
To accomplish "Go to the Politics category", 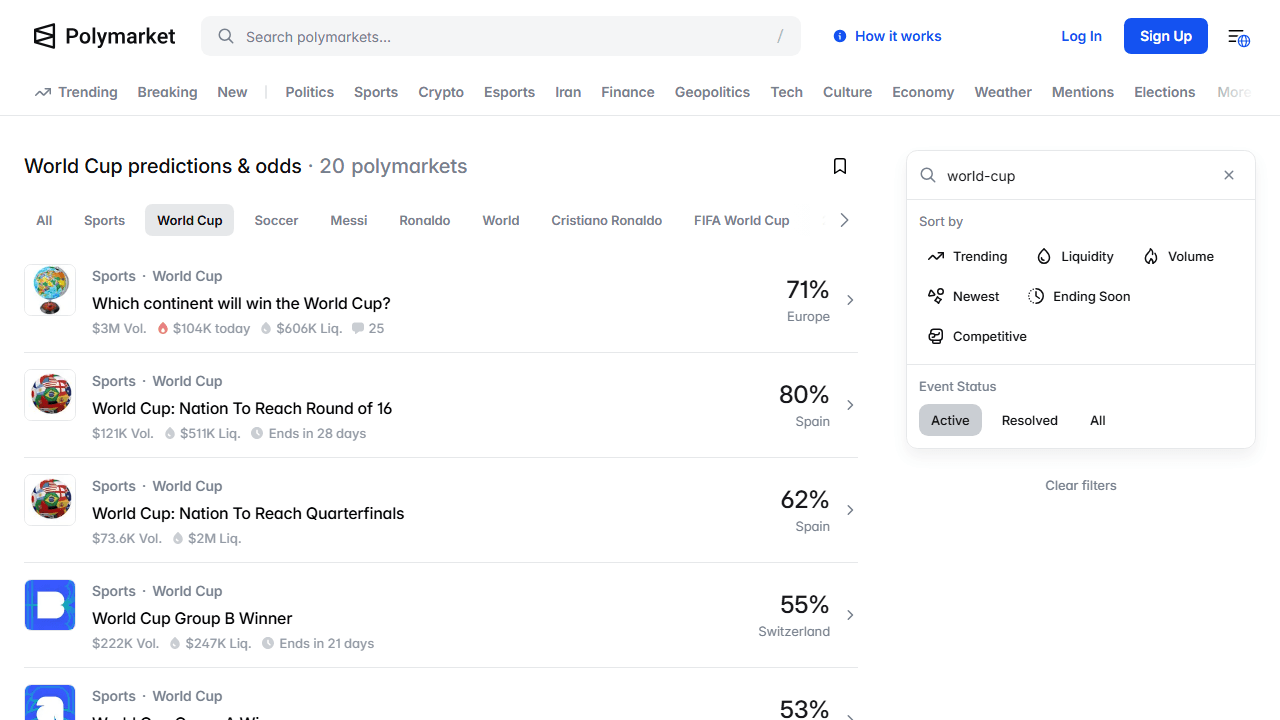I will coord(310,92).
